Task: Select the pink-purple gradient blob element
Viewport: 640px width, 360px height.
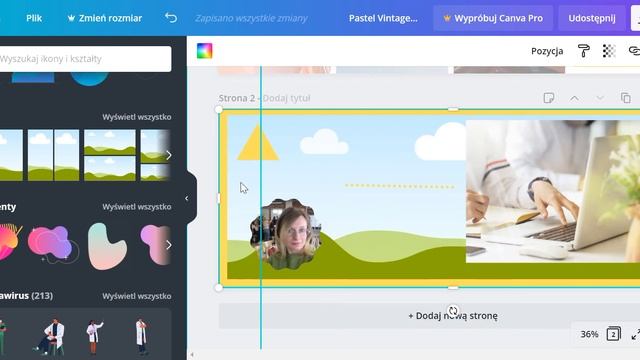Action: 53,244
